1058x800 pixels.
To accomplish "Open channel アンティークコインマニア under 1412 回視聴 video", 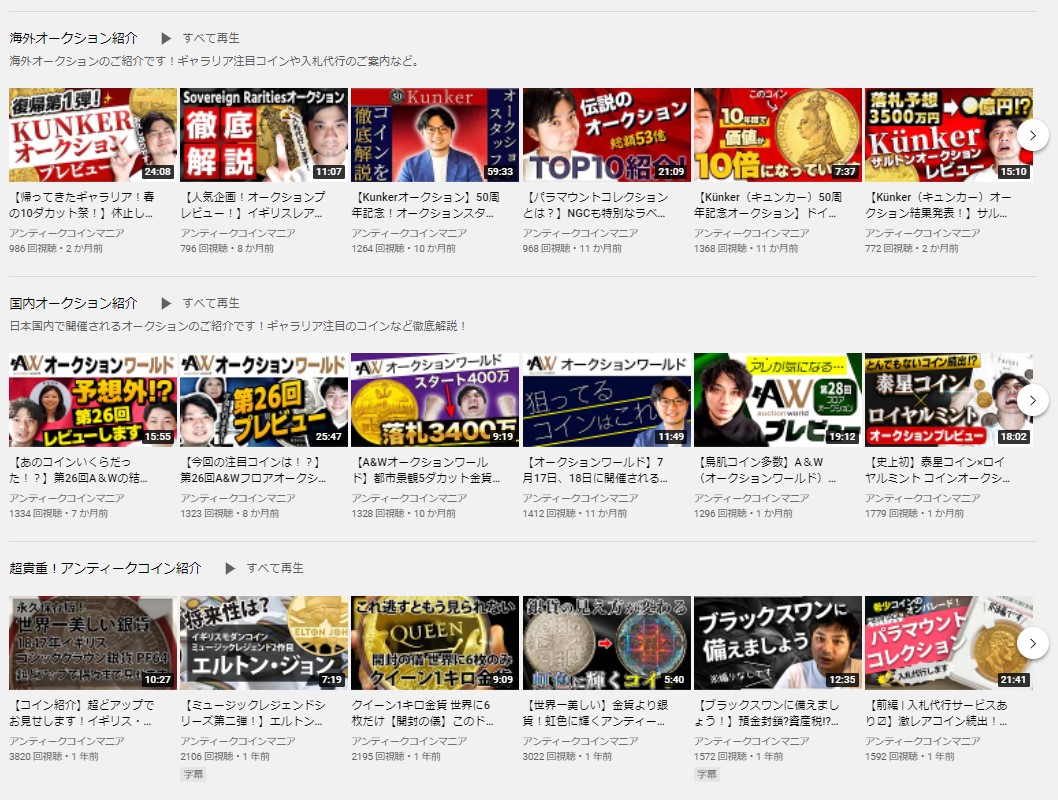I will pos(580,498).
